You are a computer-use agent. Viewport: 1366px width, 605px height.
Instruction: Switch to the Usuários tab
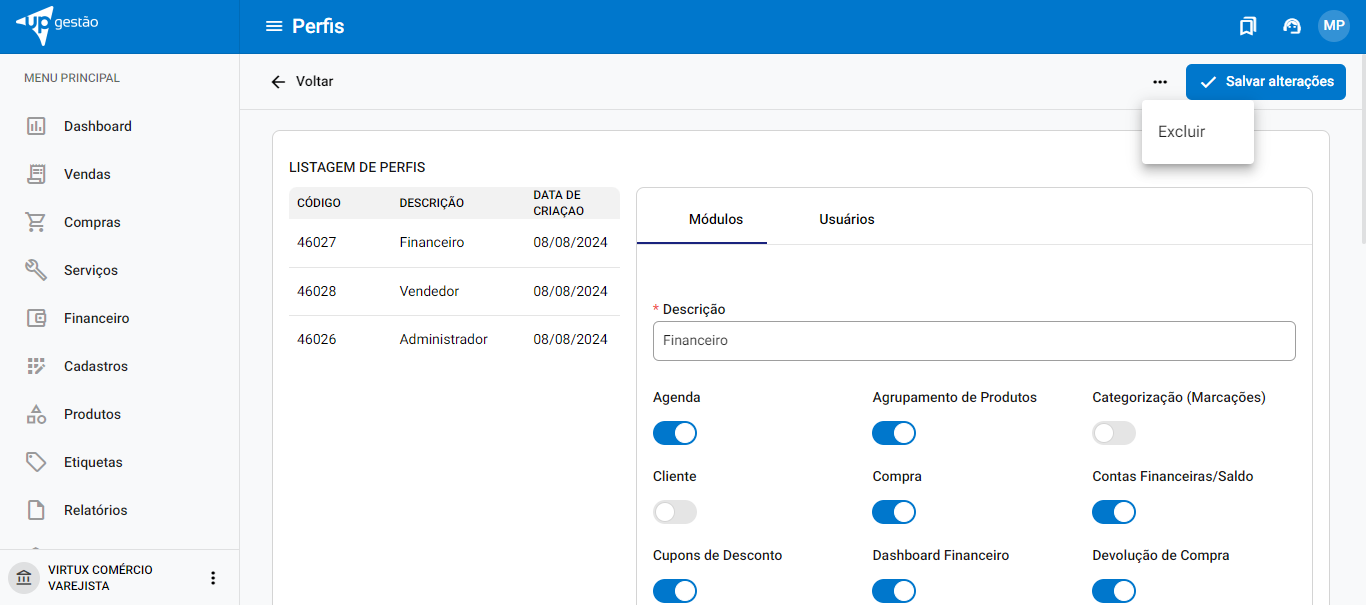tap(846, 219)
